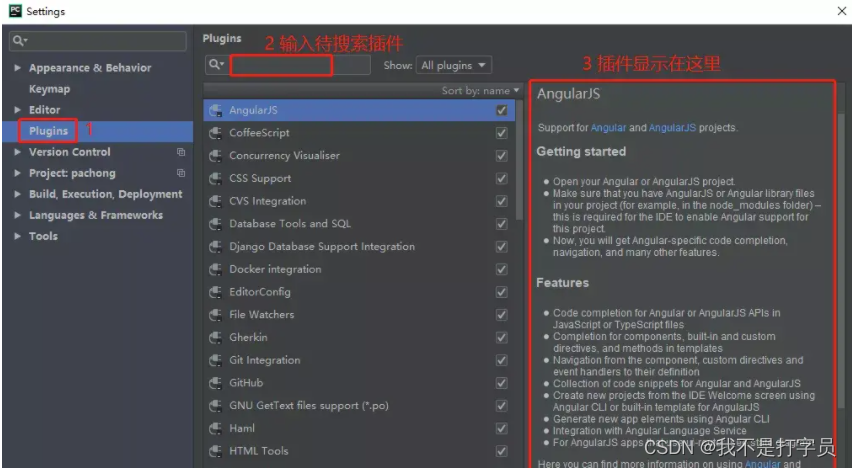Click the AngularJS plugin icon
Screen dimensions: 852x468
click(x=215, y=110)
